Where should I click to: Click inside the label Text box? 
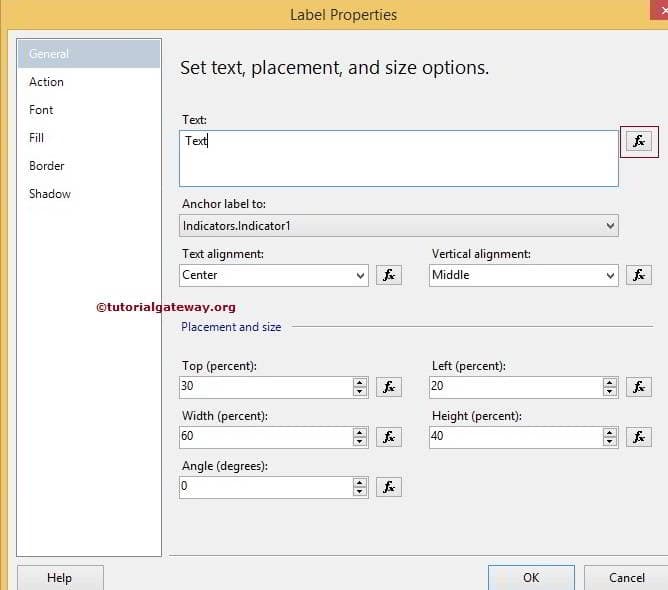399,158
